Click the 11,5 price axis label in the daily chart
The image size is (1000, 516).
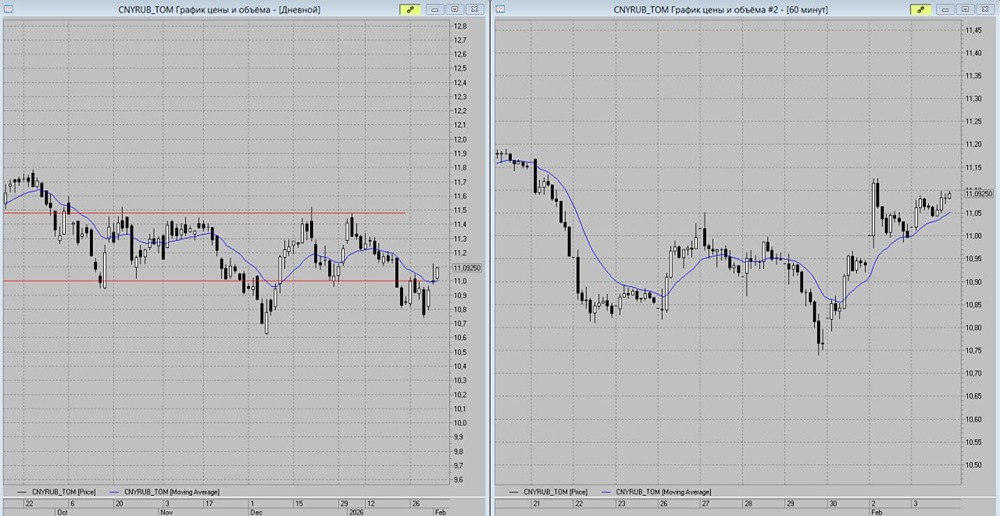click(460, 210)
